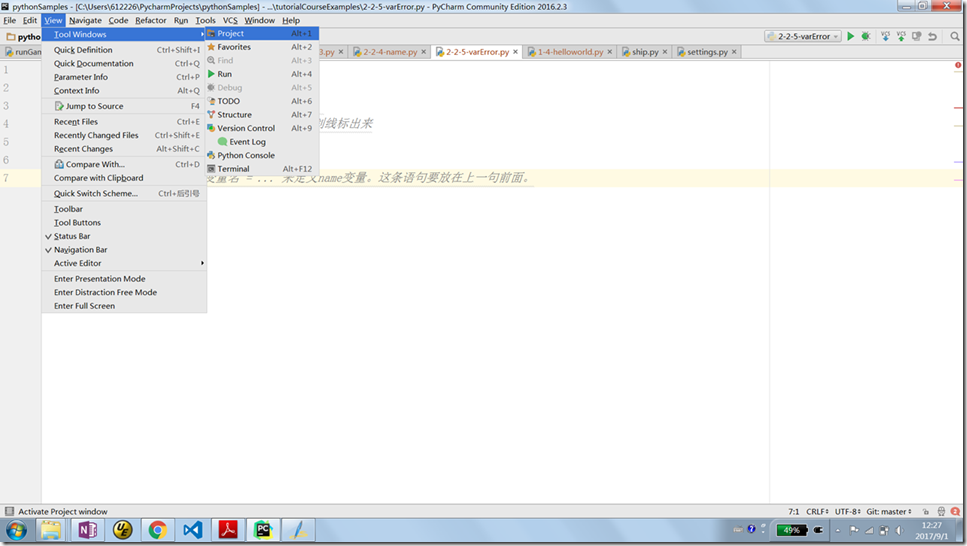Open the Run tool window entry
This screenshot has height=546, width=967.
click(263, 74)
